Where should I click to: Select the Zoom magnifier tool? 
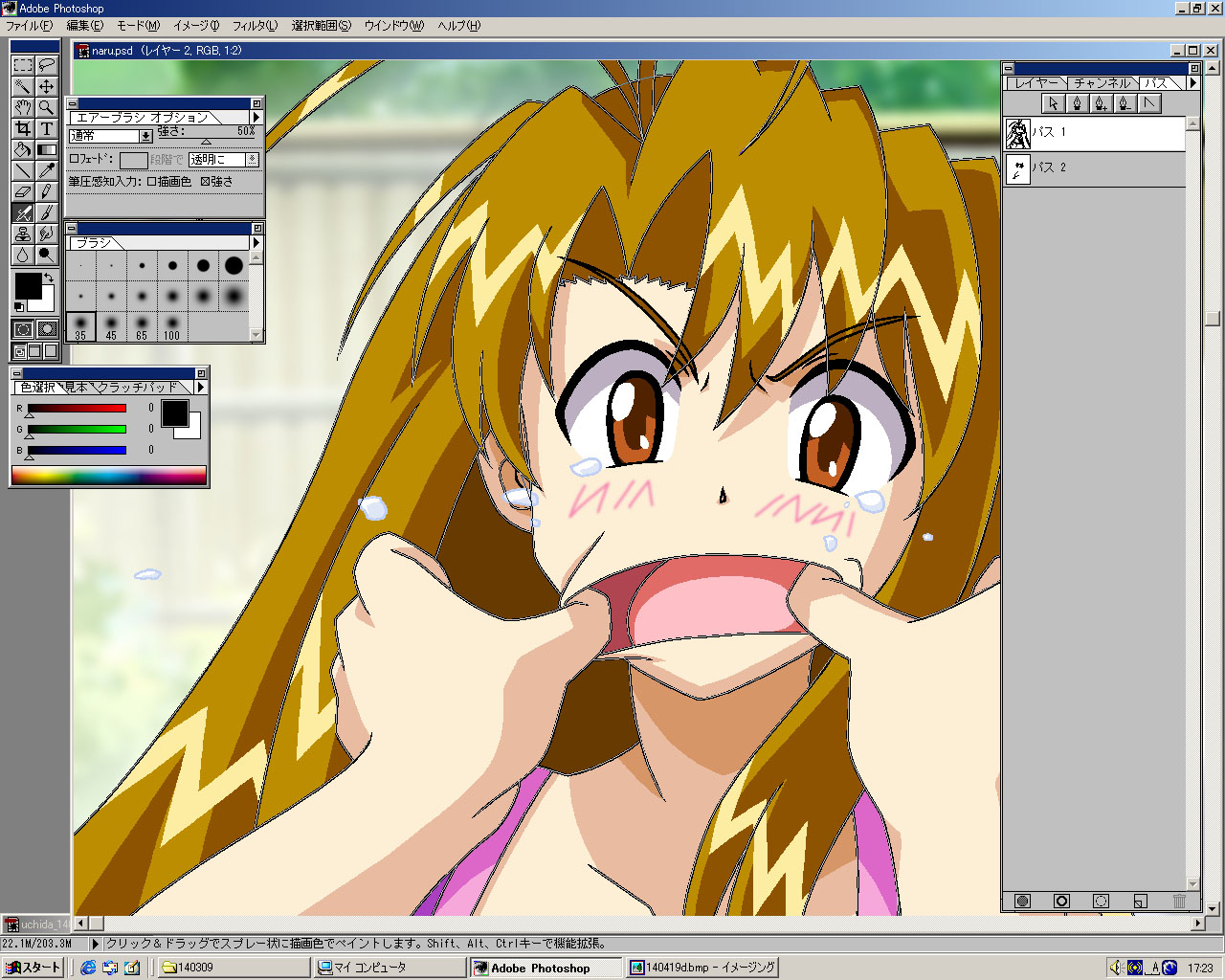(46, 107)
